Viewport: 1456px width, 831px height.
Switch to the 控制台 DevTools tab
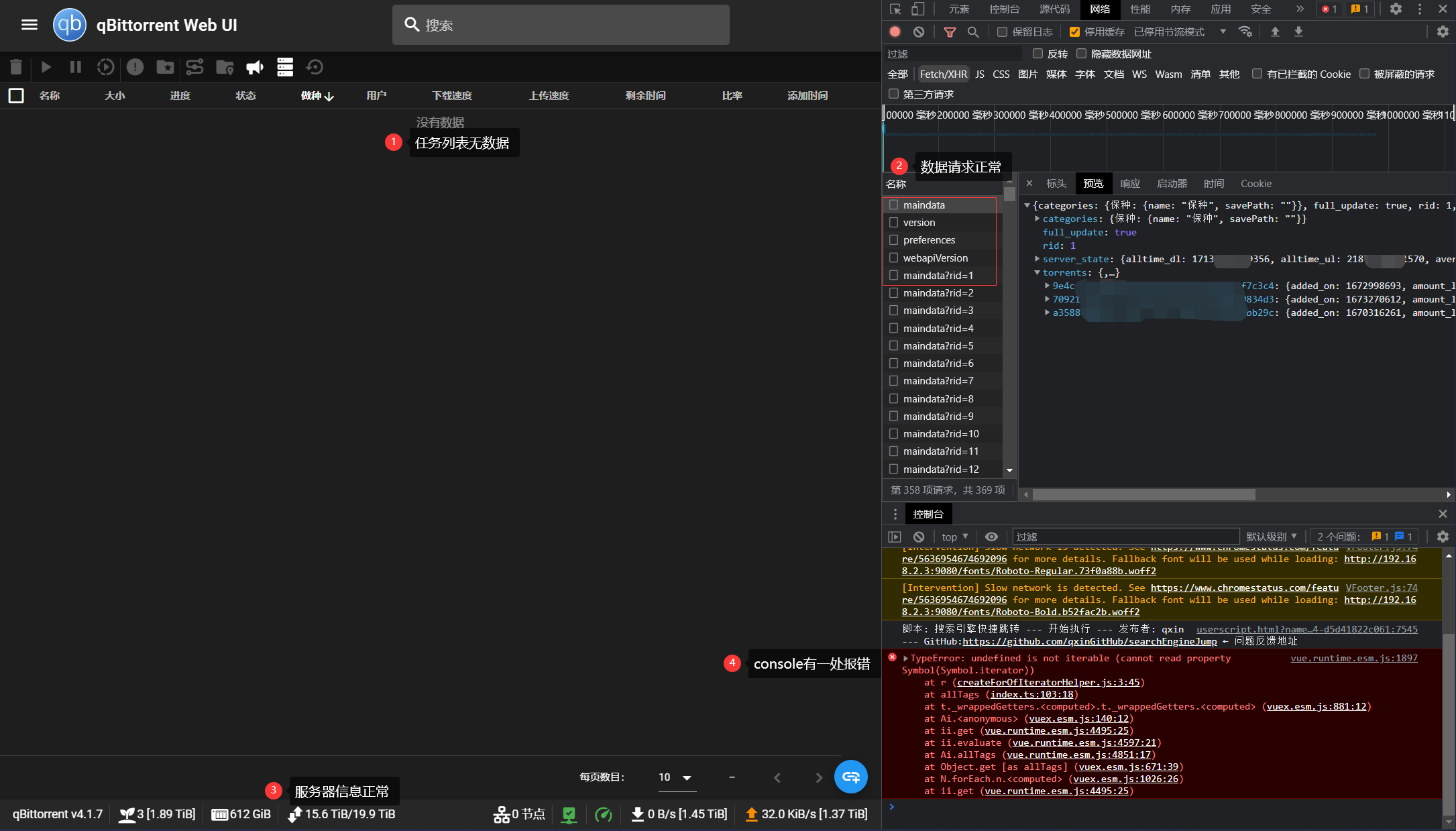click(1004, 9)
